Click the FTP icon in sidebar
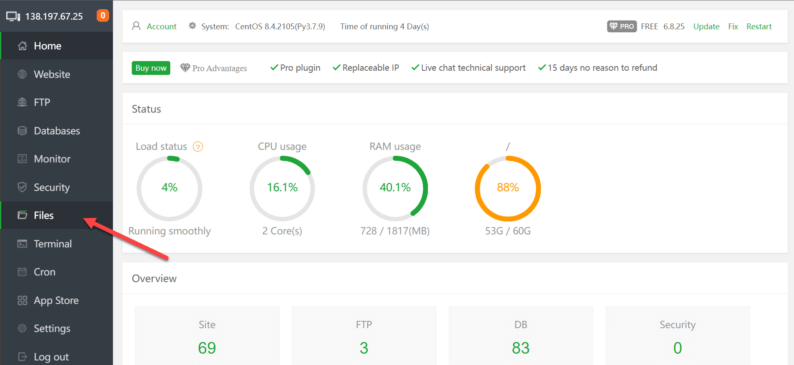This screenshot has width=794, height=365. pyautogui.click(x=22, y=103)
